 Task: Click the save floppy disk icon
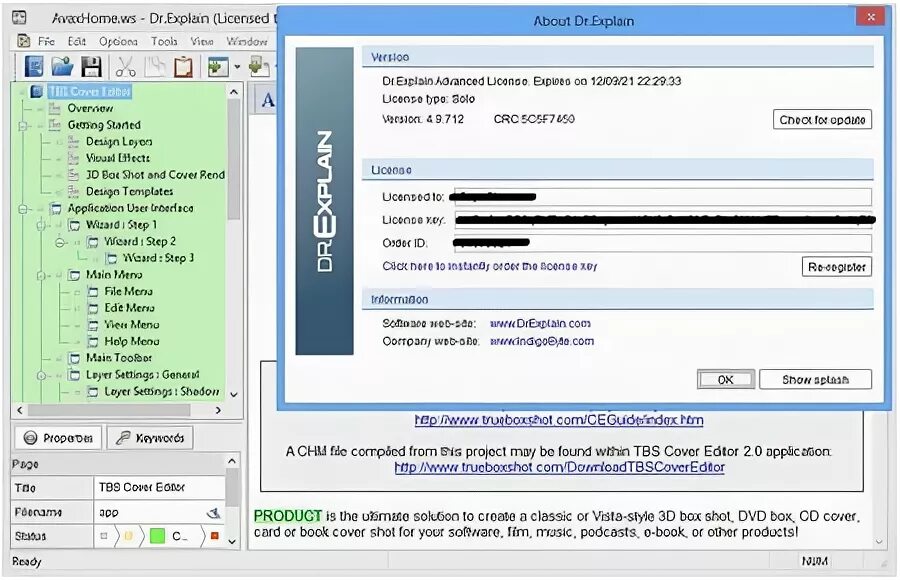point(91,67)
